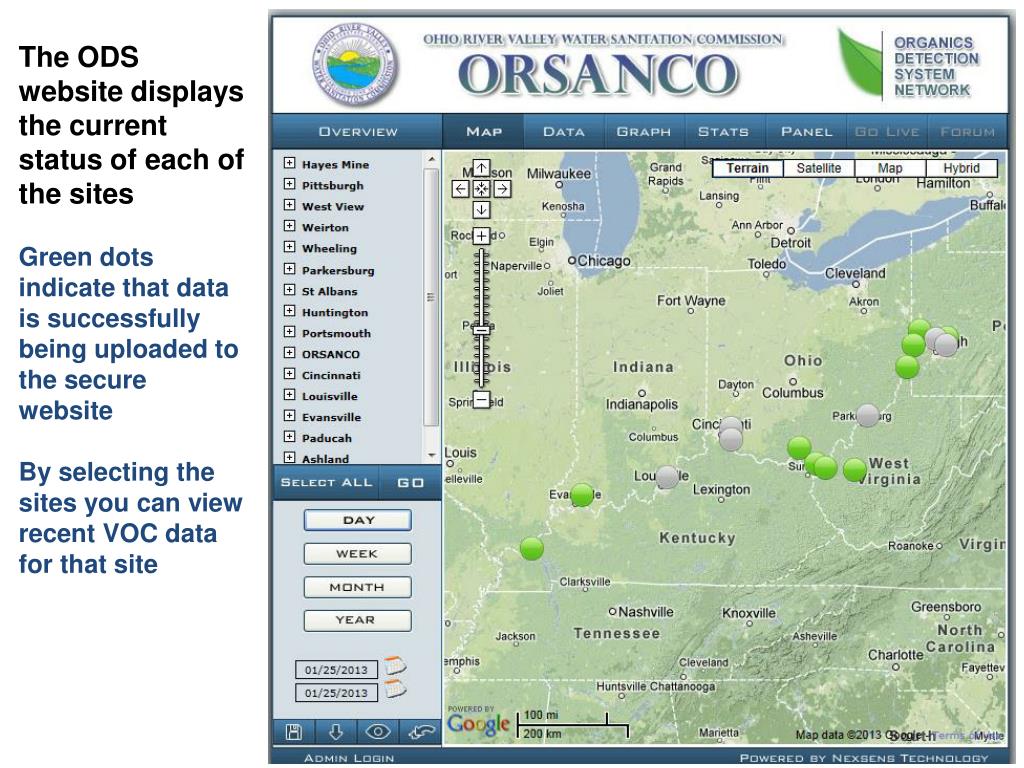Zoom in with the plus button
The height and width of the screenshot is (768, 1024).
(x=481, y=236)
